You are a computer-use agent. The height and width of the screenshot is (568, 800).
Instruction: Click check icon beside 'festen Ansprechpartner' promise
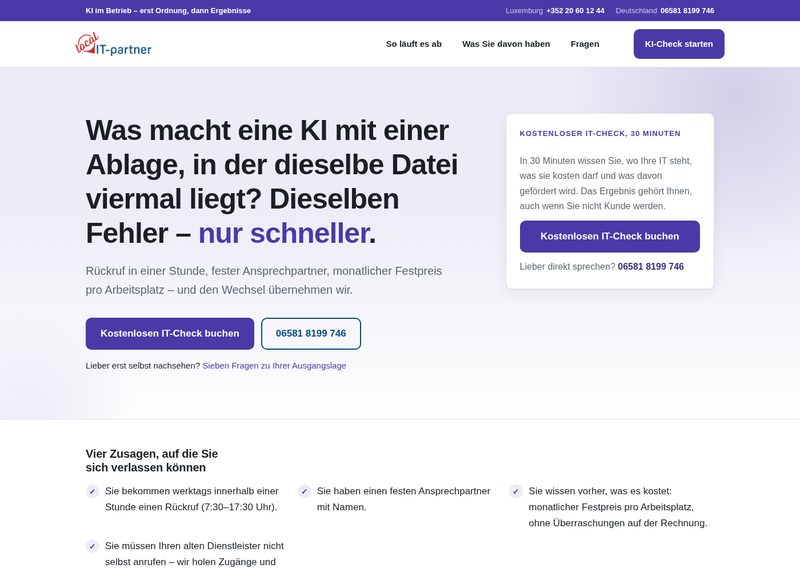(x=304, y=491)
